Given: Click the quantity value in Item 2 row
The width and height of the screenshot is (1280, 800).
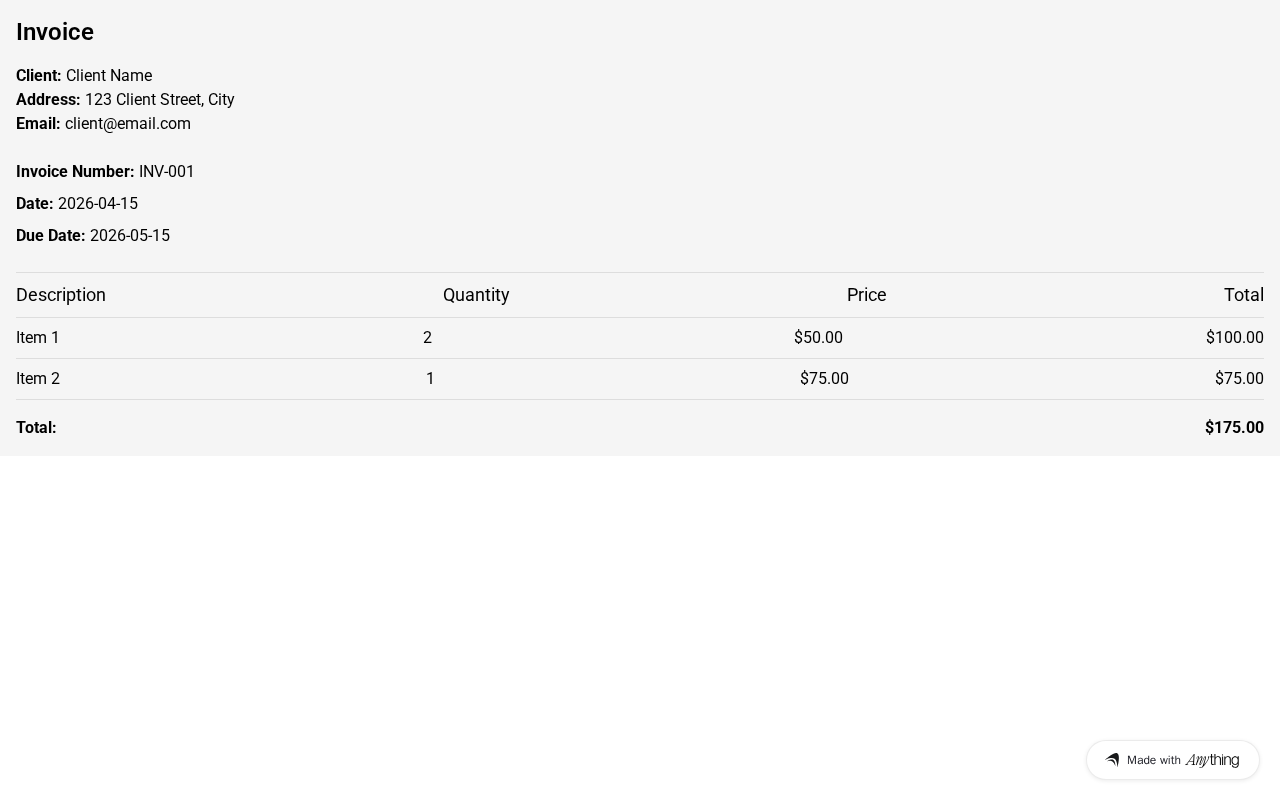Looking at the screenshot, I should tap(430, 379).
